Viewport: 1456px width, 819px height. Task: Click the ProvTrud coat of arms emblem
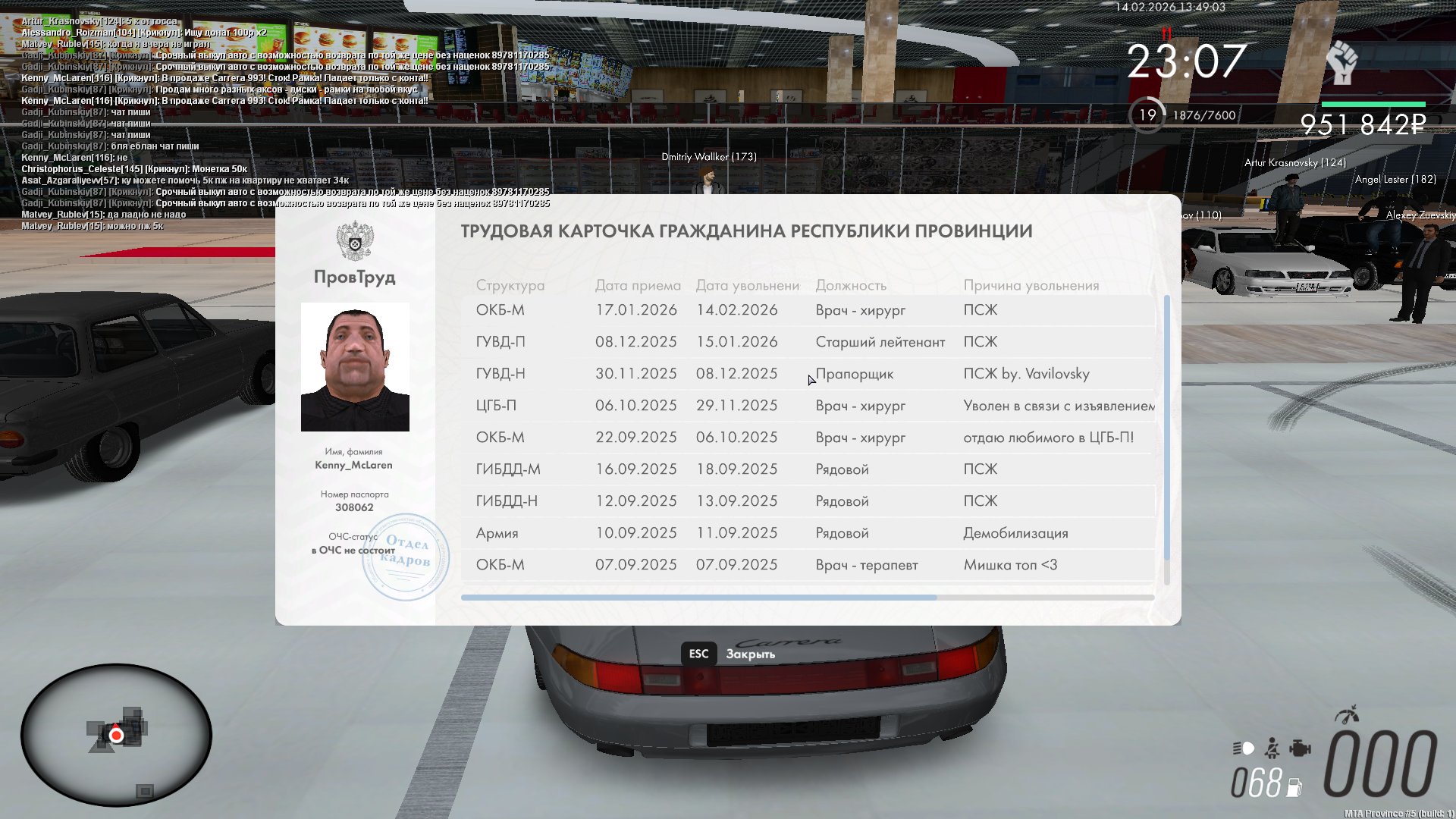pyautogui.click(x=355, y=241)
